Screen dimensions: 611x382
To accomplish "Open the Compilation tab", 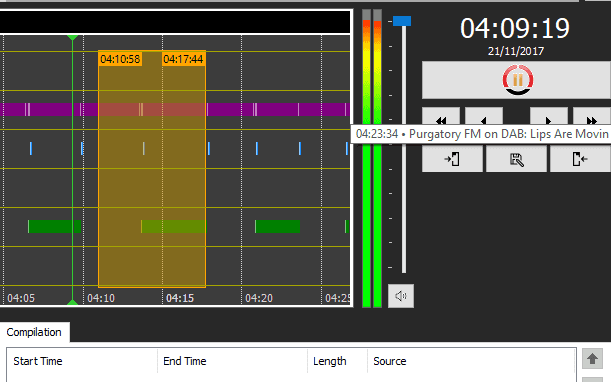I will [34, 332].
